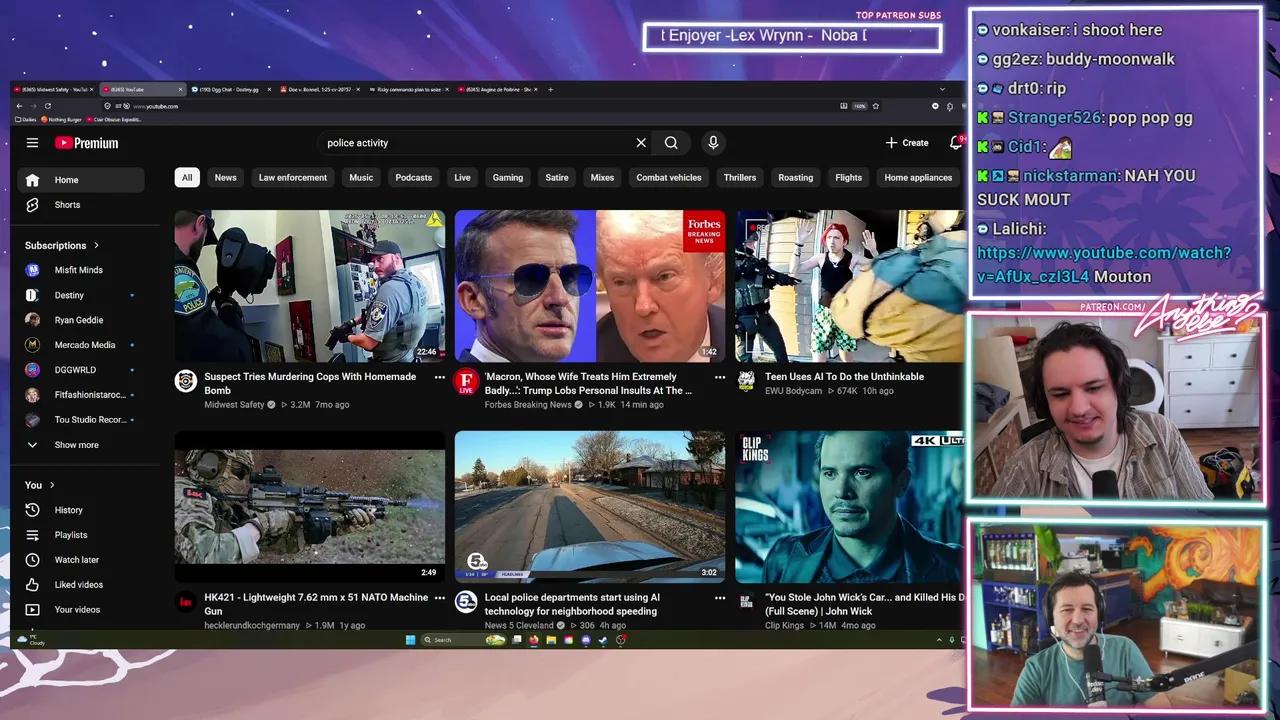Open the Clair Obscur bookmark
Screen dimensions: 1280x720
coord(114,119)
